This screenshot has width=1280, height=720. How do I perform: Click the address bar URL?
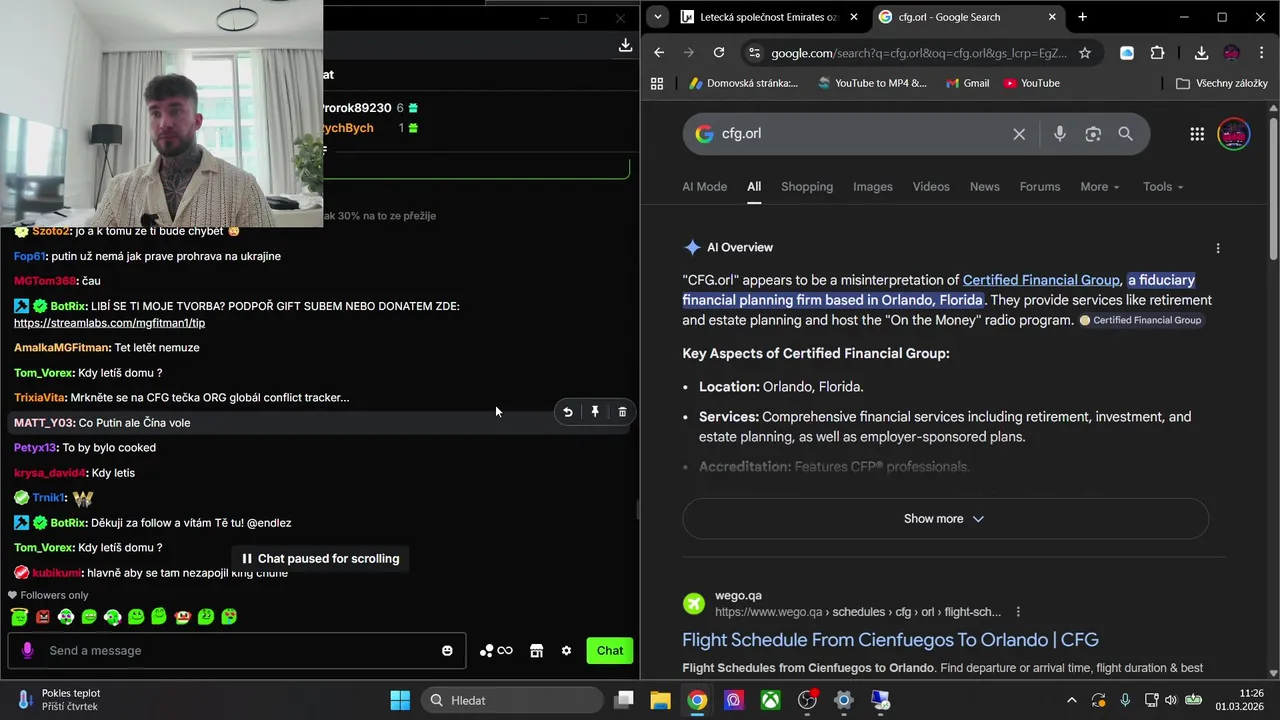919,53
